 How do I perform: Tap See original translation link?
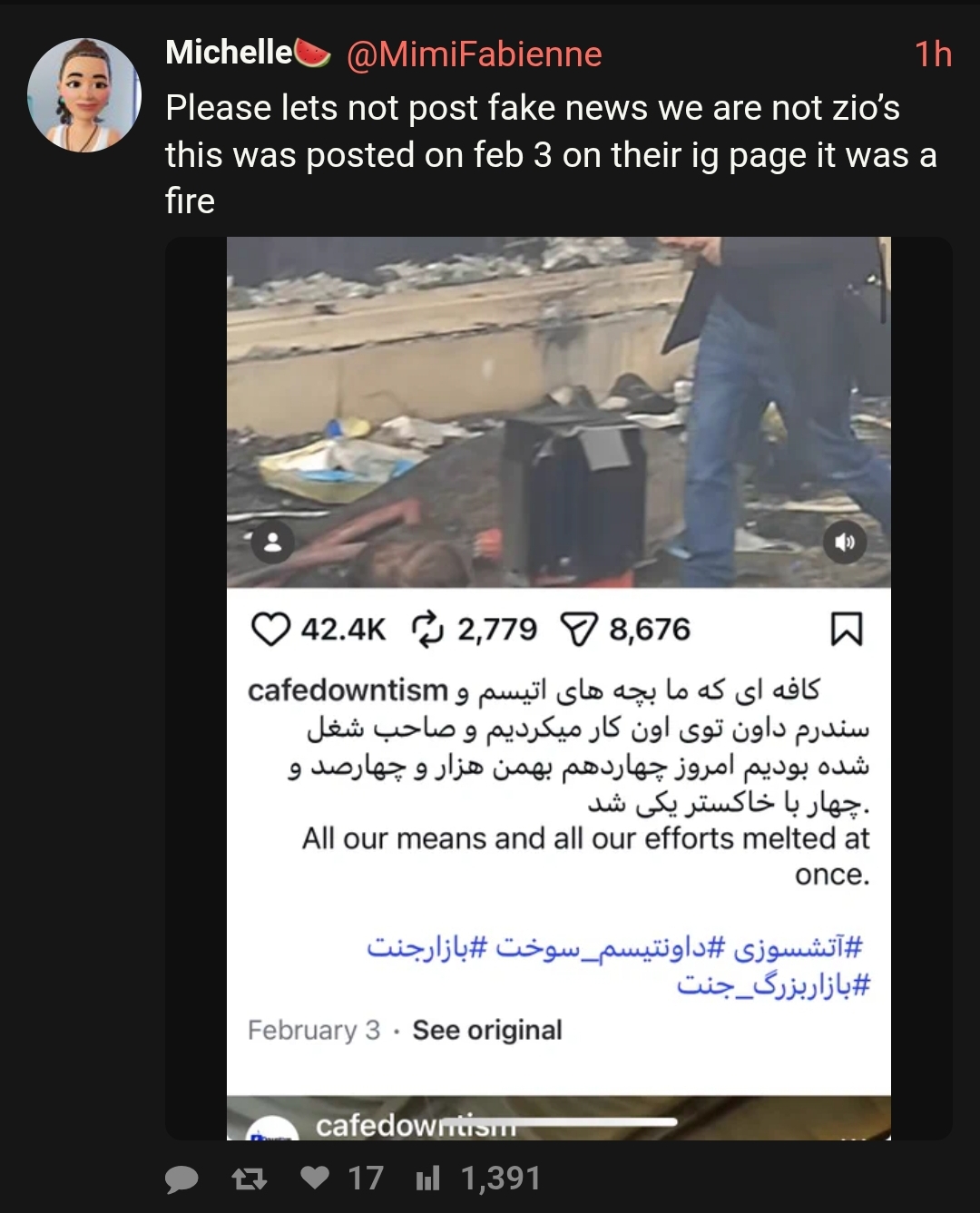[487, 1031]
